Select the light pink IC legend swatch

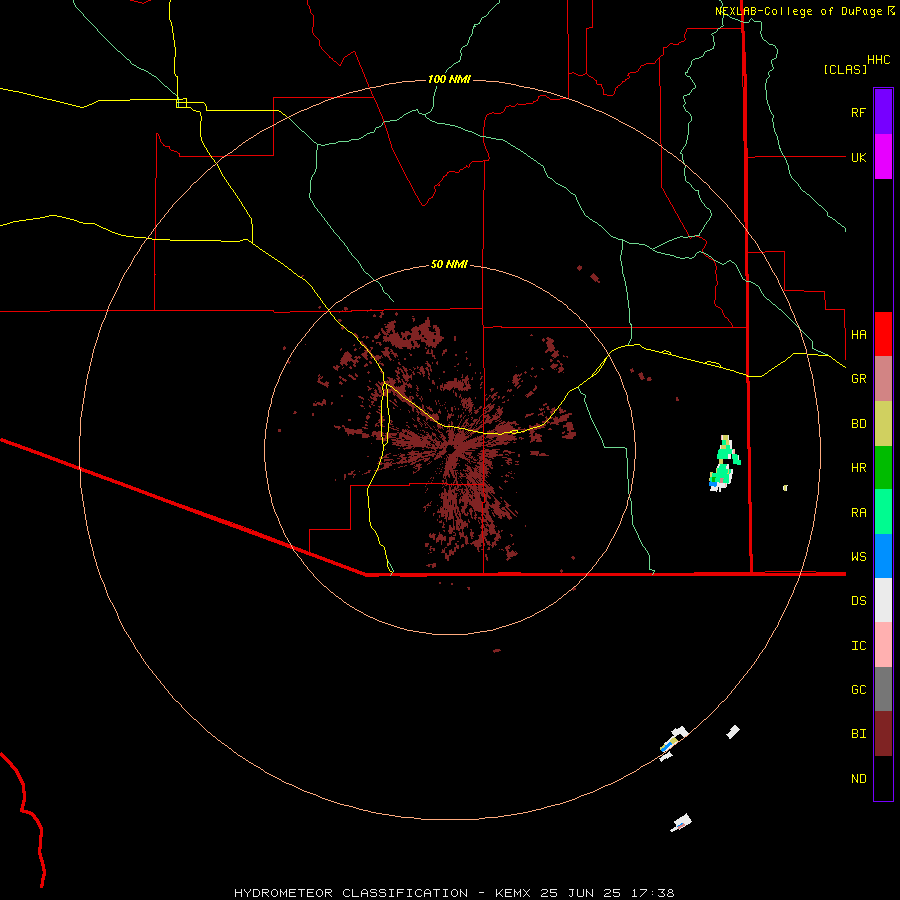pos(883,645)
